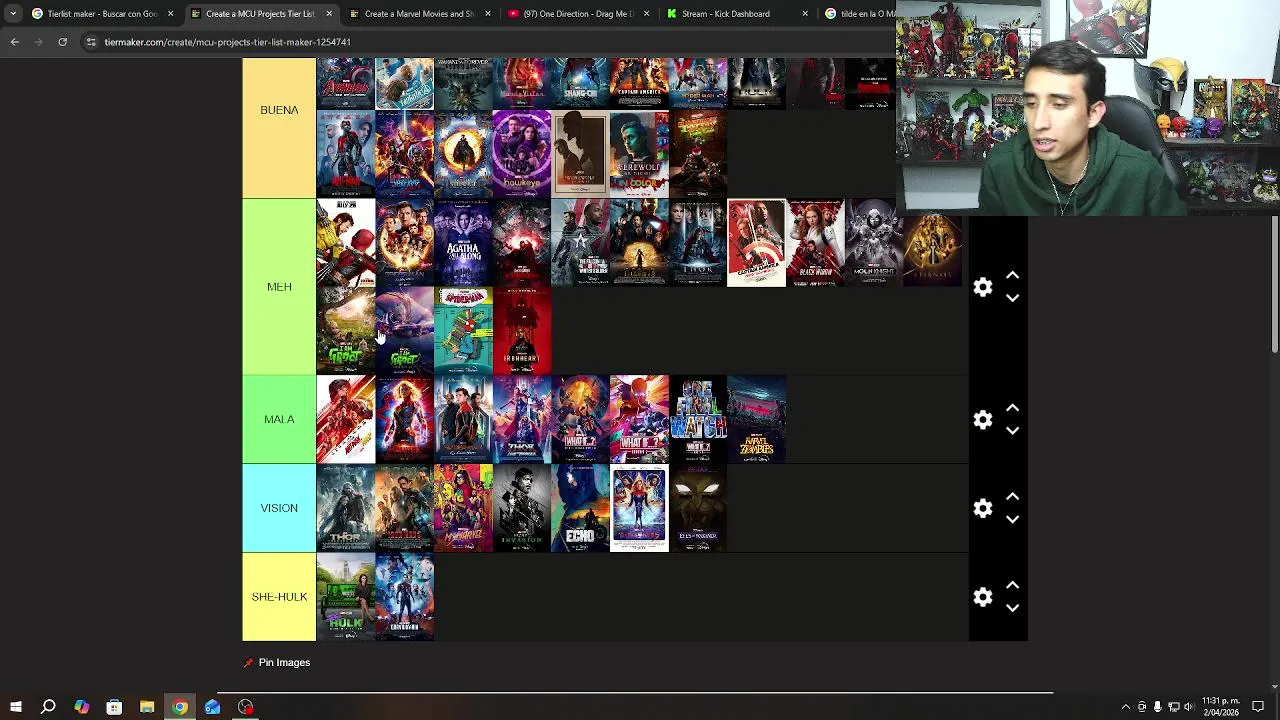Select Ms. Marvel poster in VISION tier

pyautogui.click(x=463, y=508)
